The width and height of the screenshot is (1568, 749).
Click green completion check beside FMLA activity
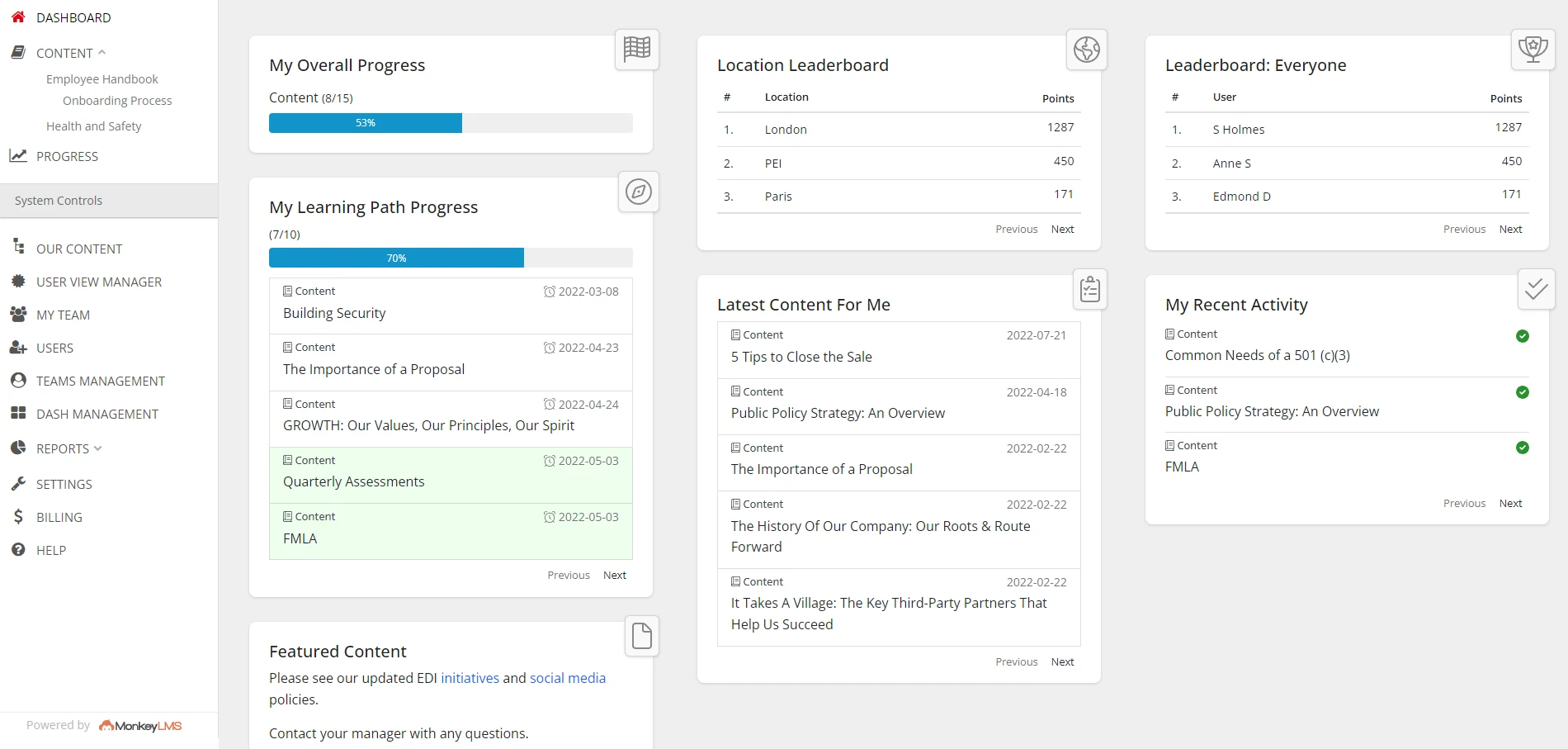point(1522,448)
